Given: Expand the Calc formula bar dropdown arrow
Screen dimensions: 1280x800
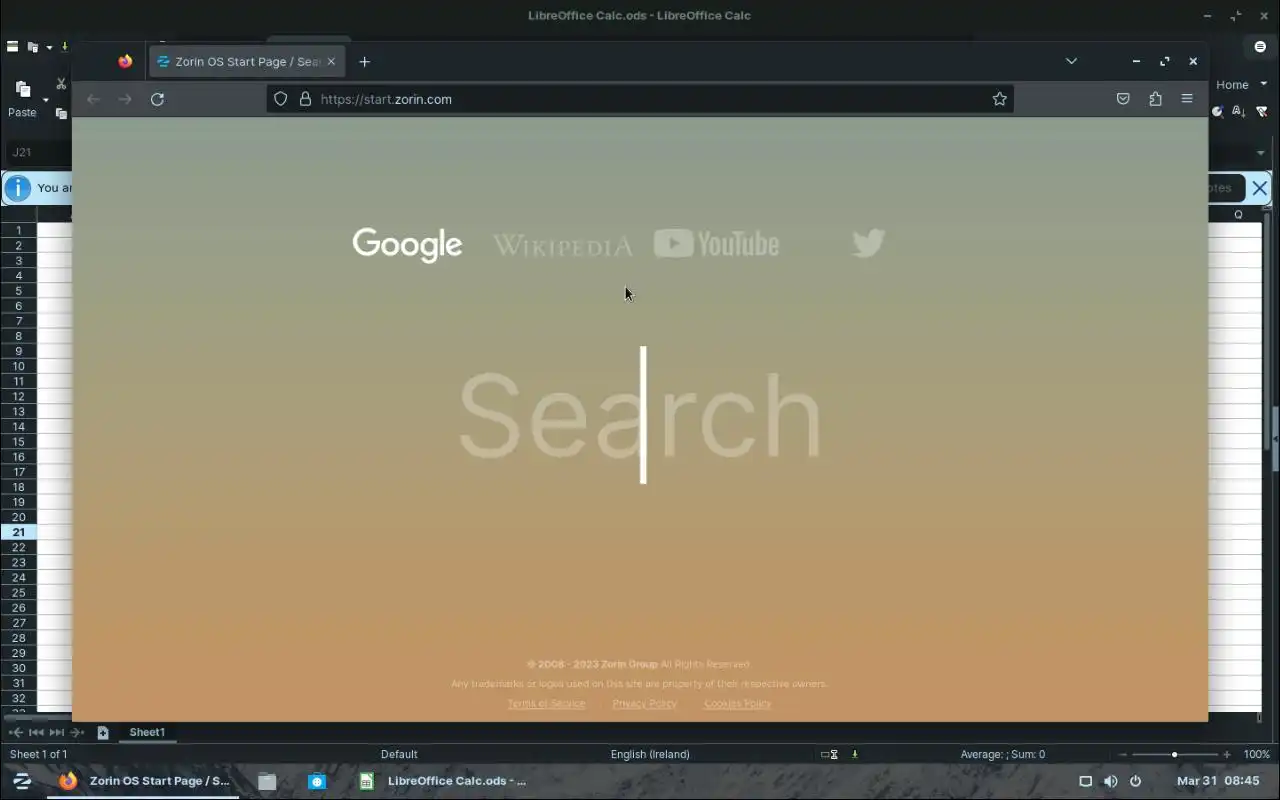Looking at the screenshot, I should coord(1260,153).
